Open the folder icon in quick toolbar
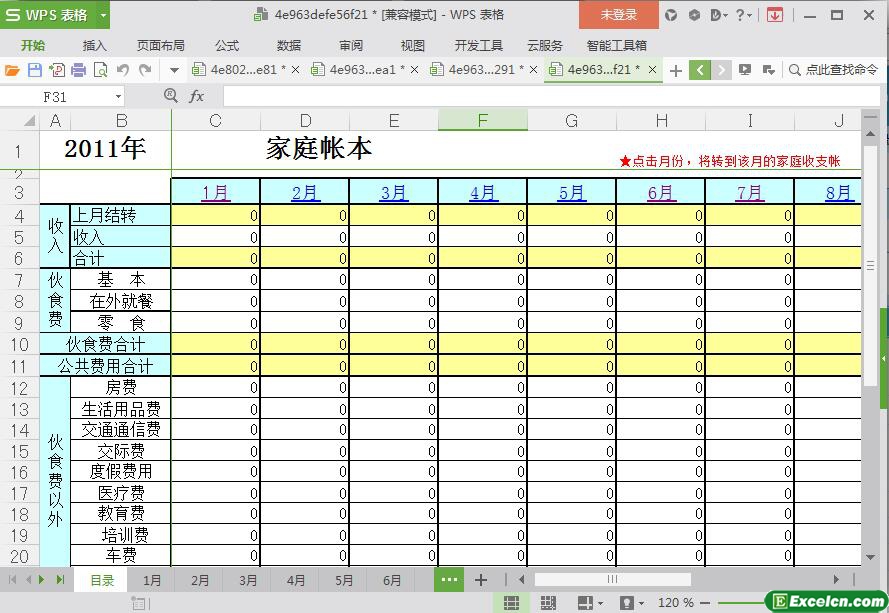Image resolution: width=889 pixels, height=613 pixels. click(x=12, y=70)
